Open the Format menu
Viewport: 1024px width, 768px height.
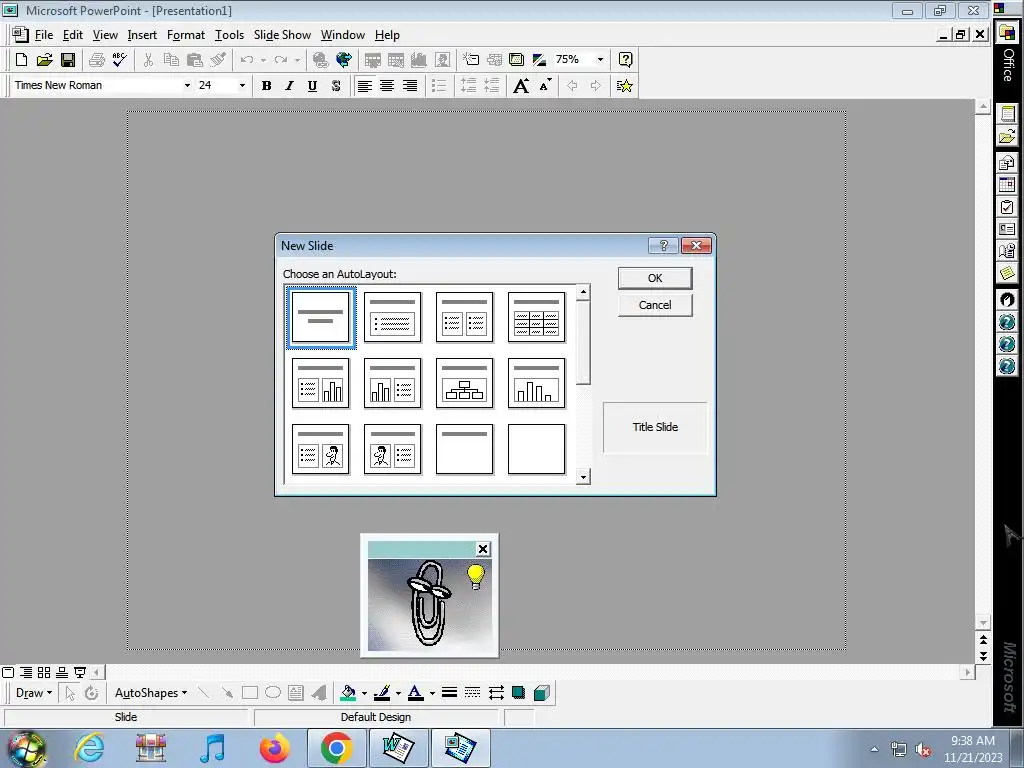[185, 35]
